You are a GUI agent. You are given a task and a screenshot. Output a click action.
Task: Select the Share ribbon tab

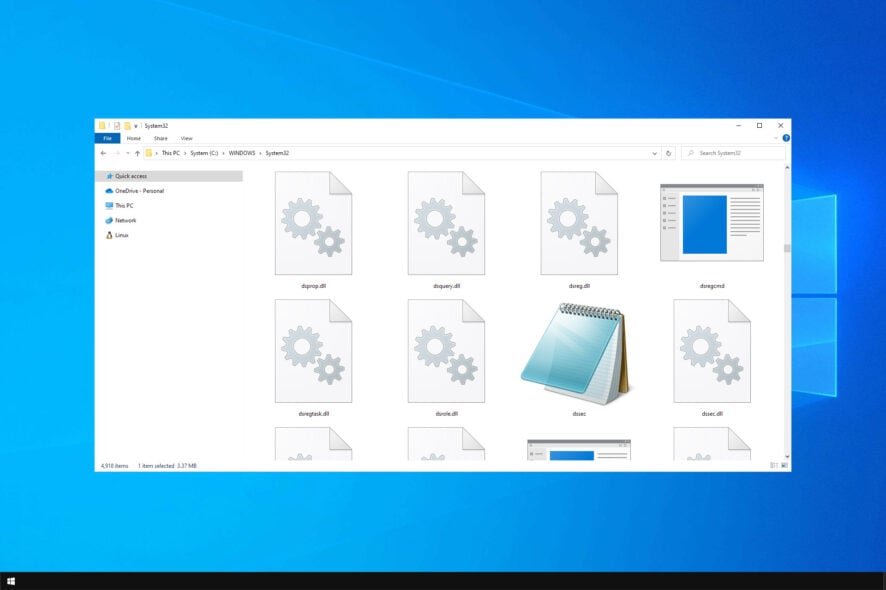point(160,138)
